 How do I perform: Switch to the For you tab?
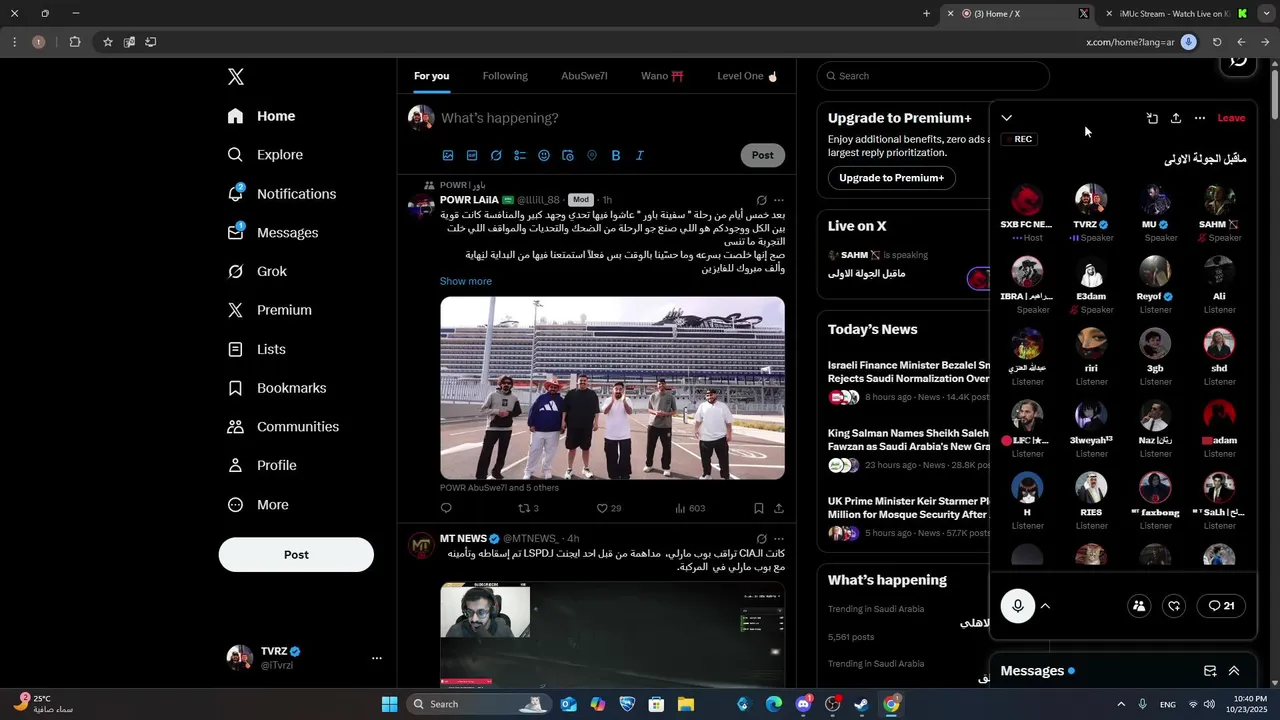pyautogui.click(x=432, y=76)
